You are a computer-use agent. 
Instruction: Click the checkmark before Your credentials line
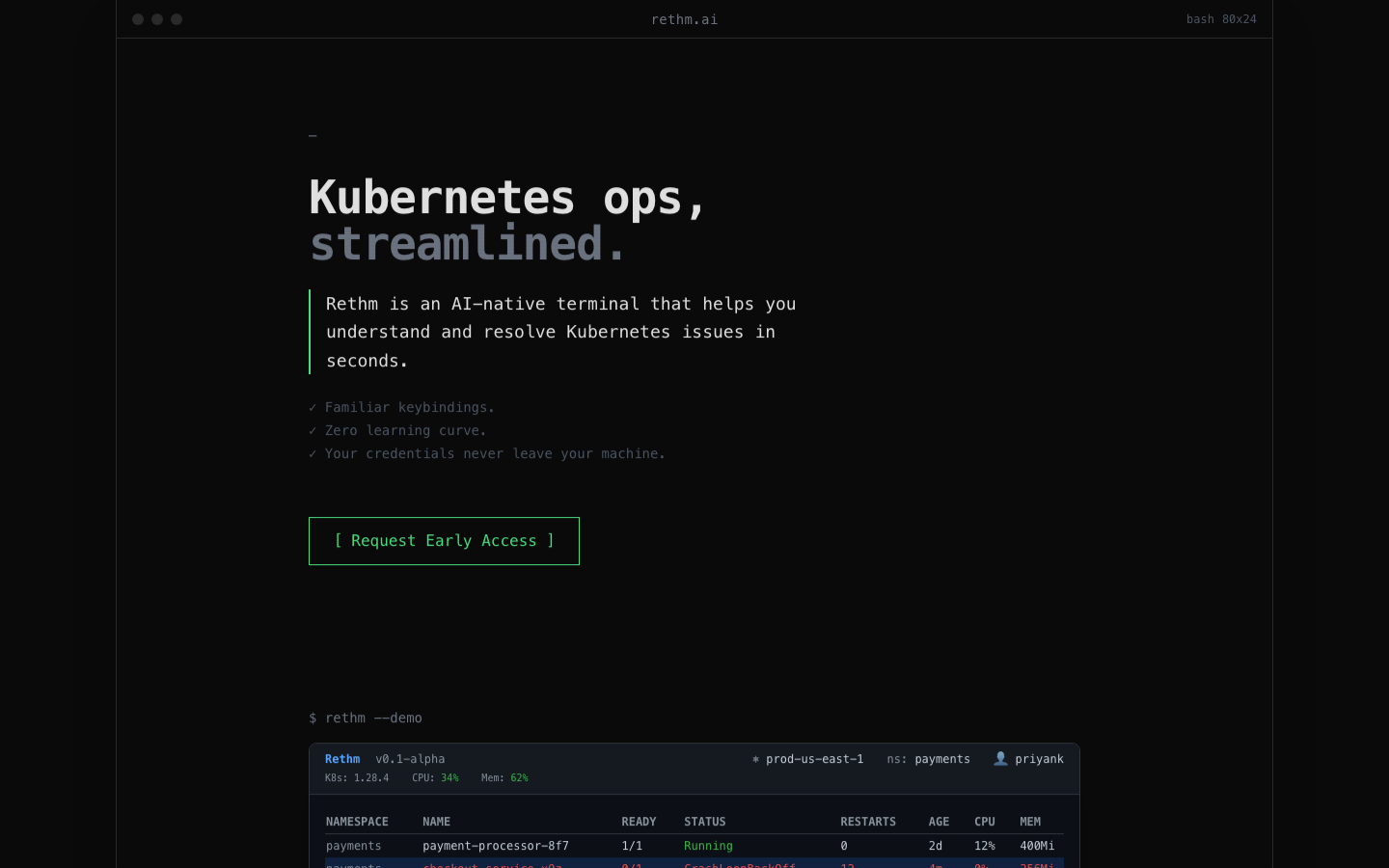pyautogui.click(x=313, y=454)
